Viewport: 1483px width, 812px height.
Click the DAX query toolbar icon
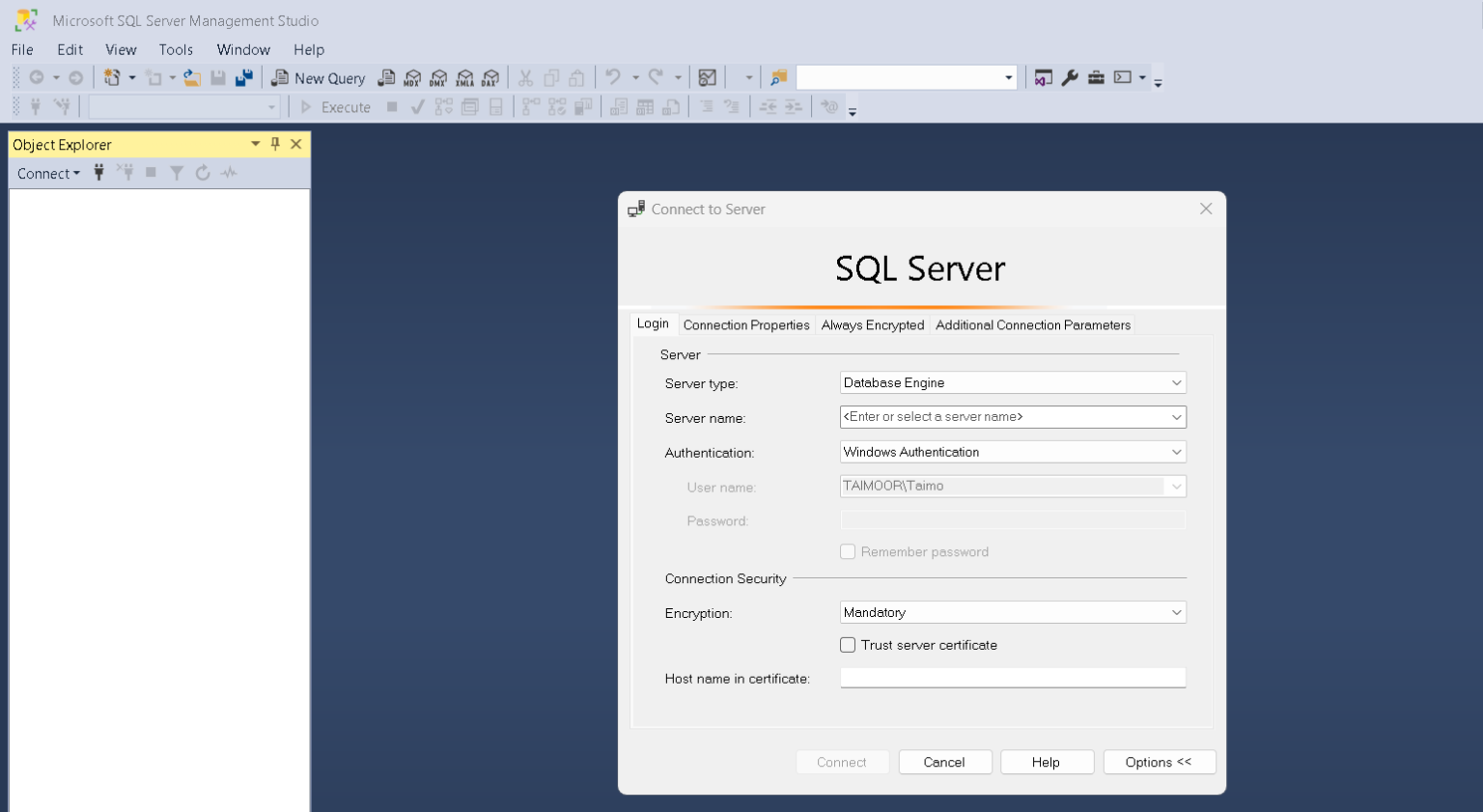(491, 78)
